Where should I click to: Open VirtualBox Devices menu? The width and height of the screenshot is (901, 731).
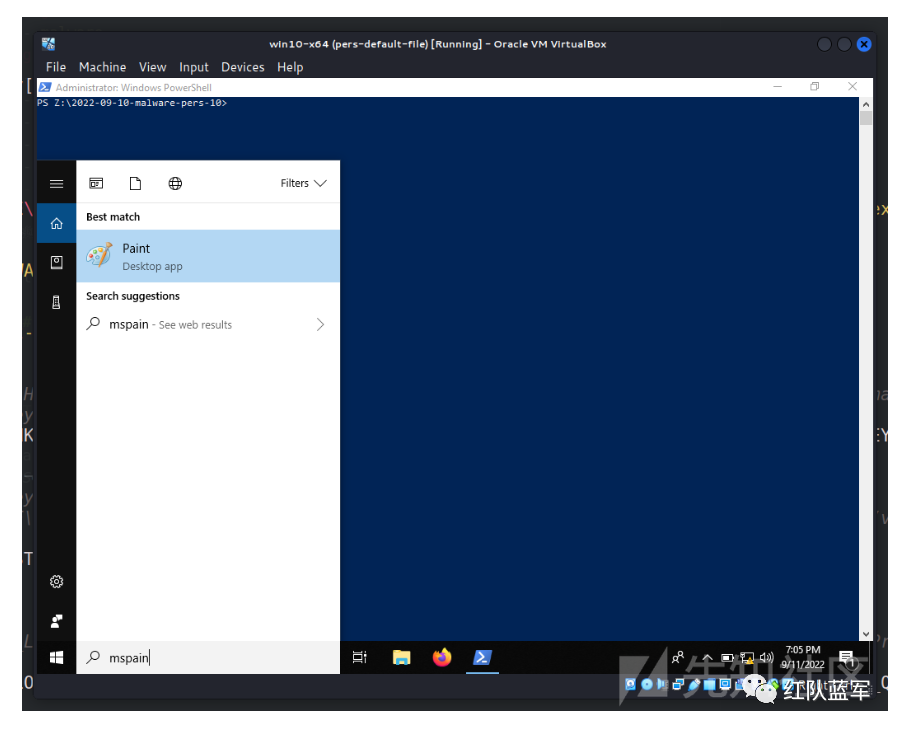(242, 67)
